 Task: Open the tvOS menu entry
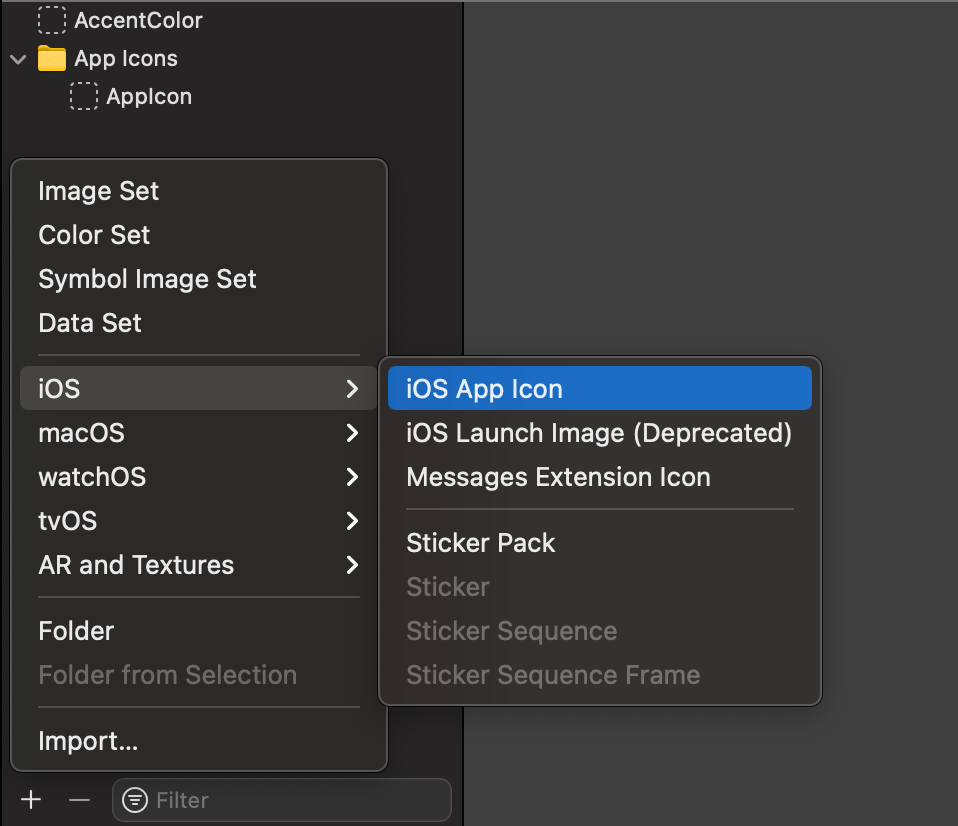point(199,521)
